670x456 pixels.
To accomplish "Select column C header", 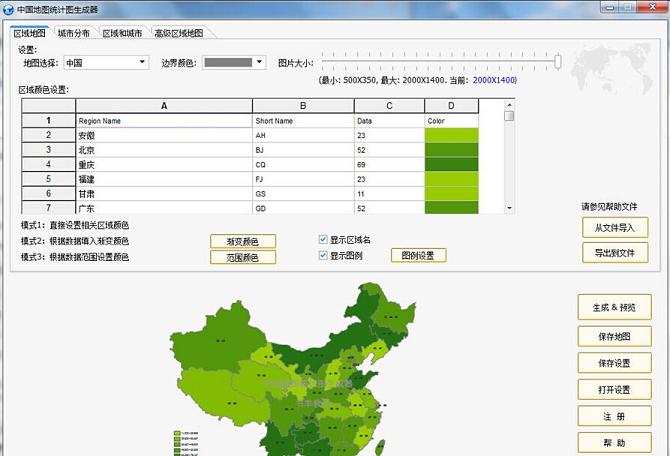I will coord(389,106).
